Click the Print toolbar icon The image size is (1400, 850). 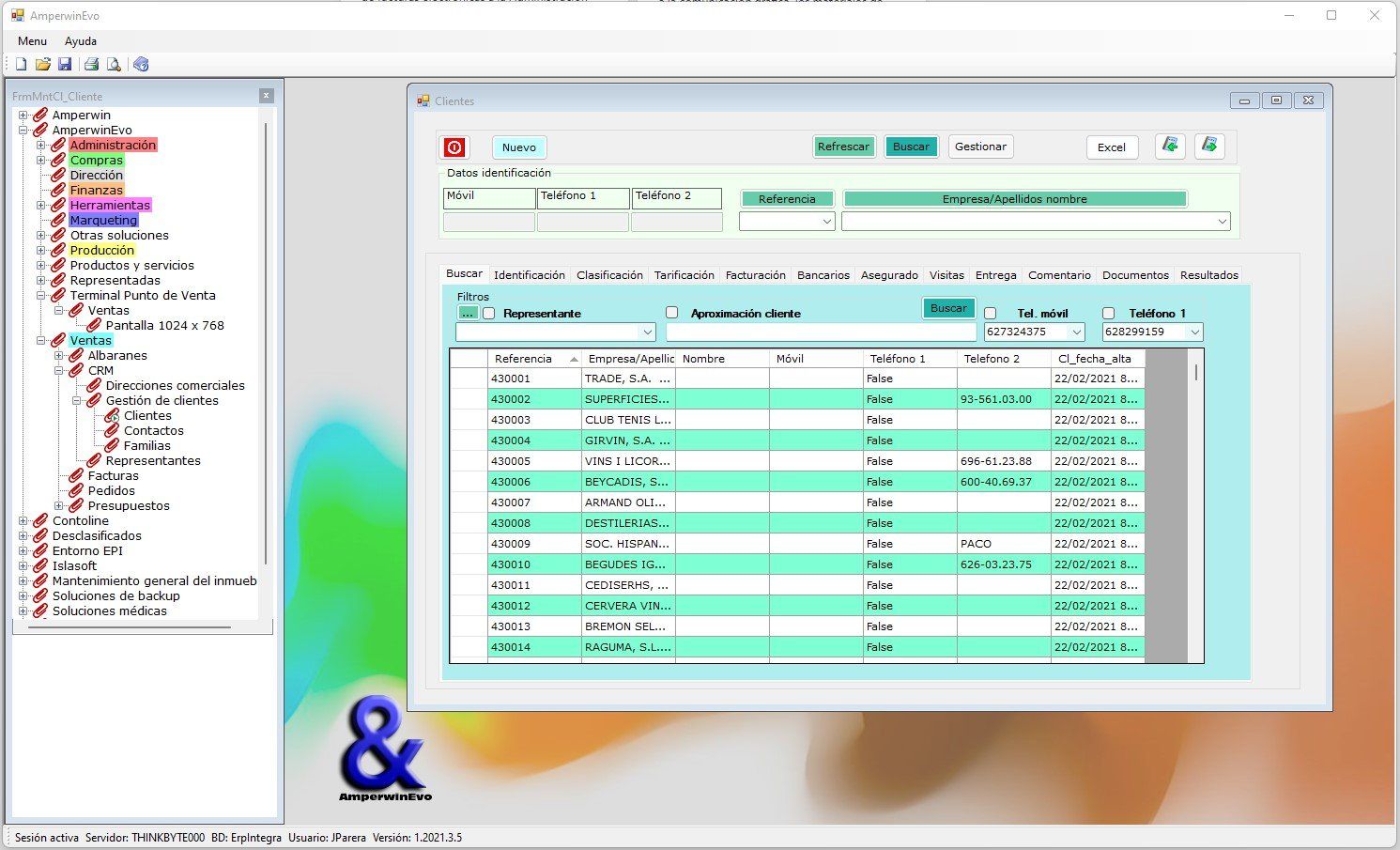point(91,65)
